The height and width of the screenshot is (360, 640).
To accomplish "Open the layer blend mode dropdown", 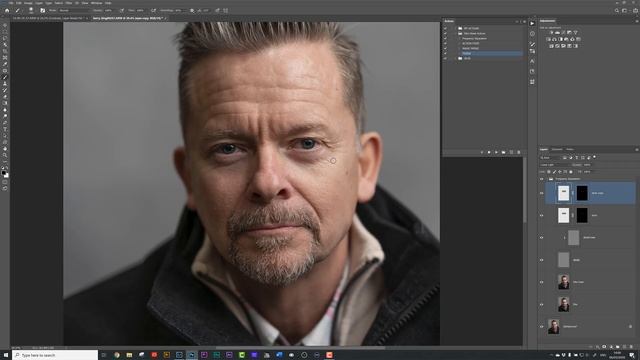I will (555, 165).
